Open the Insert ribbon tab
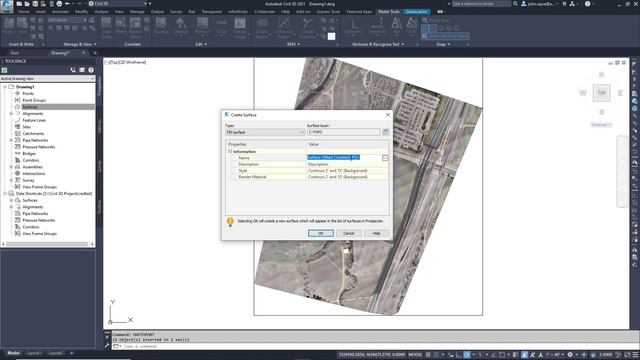 41,12
